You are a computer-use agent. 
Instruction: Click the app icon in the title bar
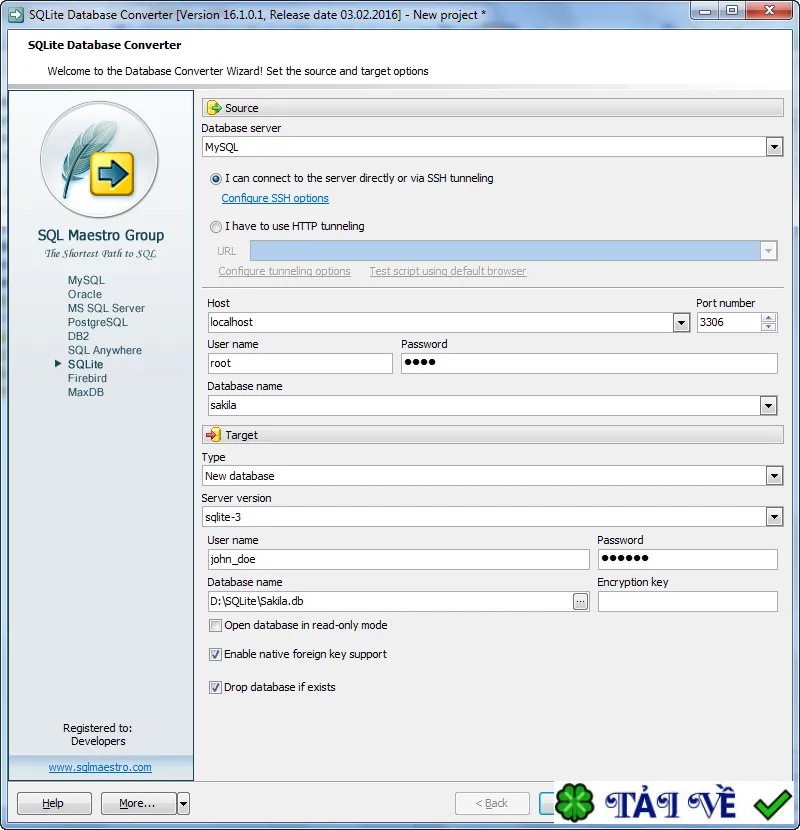point(16,14)
